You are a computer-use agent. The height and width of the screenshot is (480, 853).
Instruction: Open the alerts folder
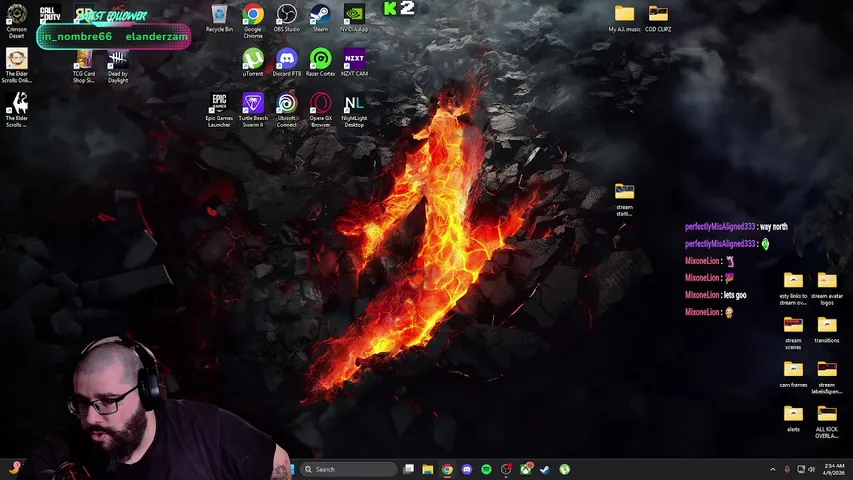793,419
